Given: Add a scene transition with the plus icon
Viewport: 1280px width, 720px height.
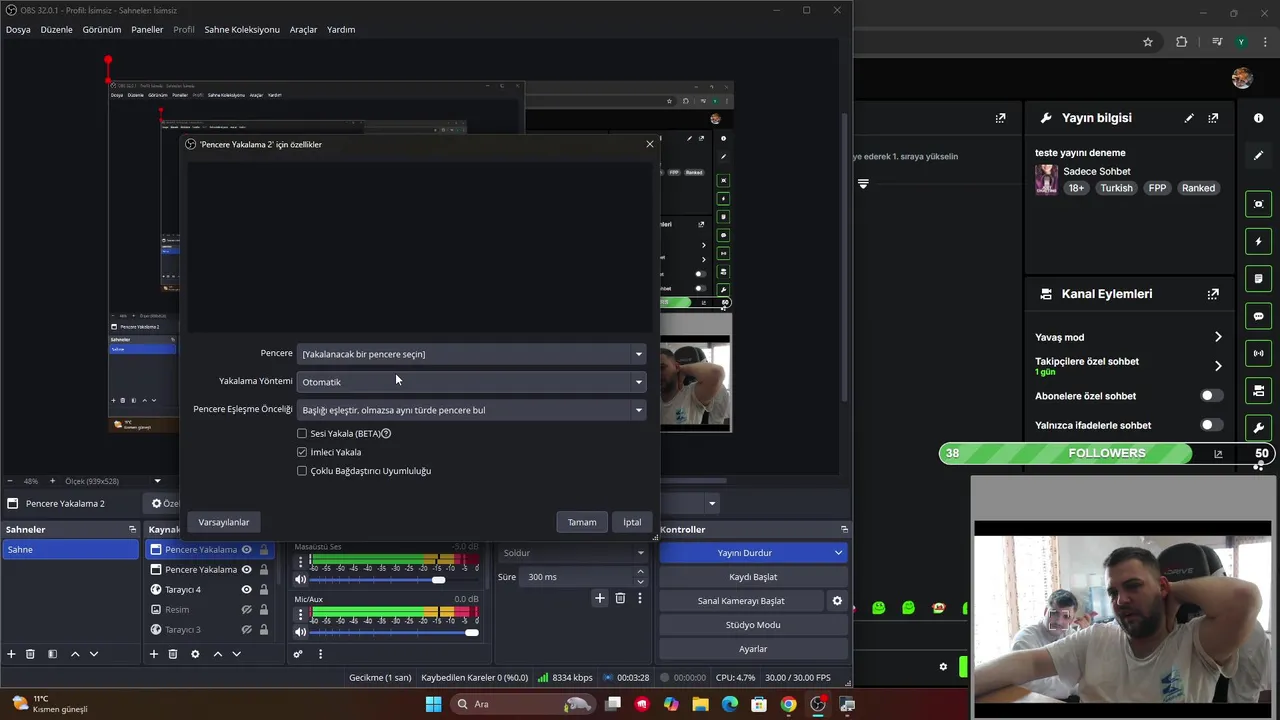Looking at the screenshot, I should pyautogui.click(x=600, y=598).
